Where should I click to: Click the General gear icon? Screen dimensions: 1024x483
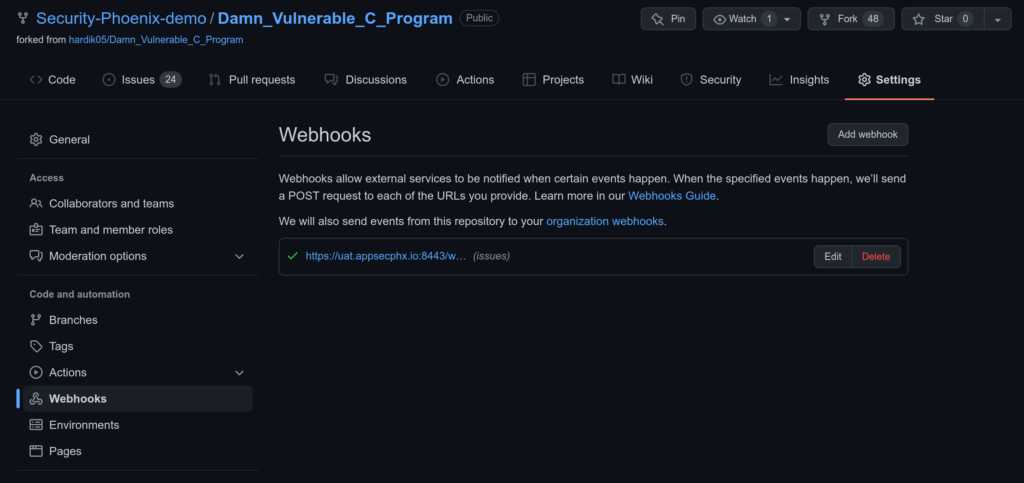(36, 140)
